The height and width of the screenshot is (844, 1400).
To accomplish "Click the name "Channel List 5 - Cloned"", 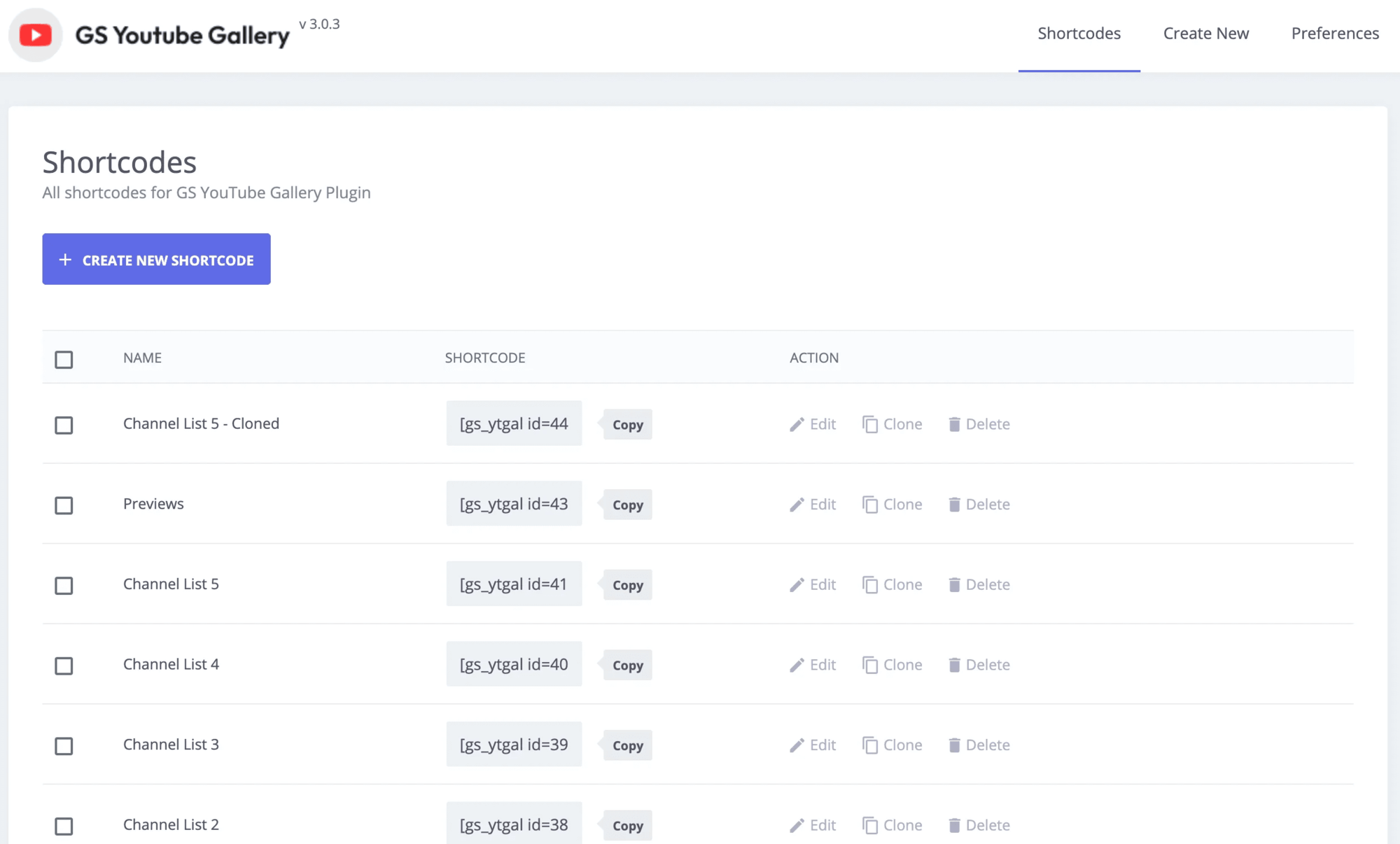I will pyautogui.click(x=201, y=423).
